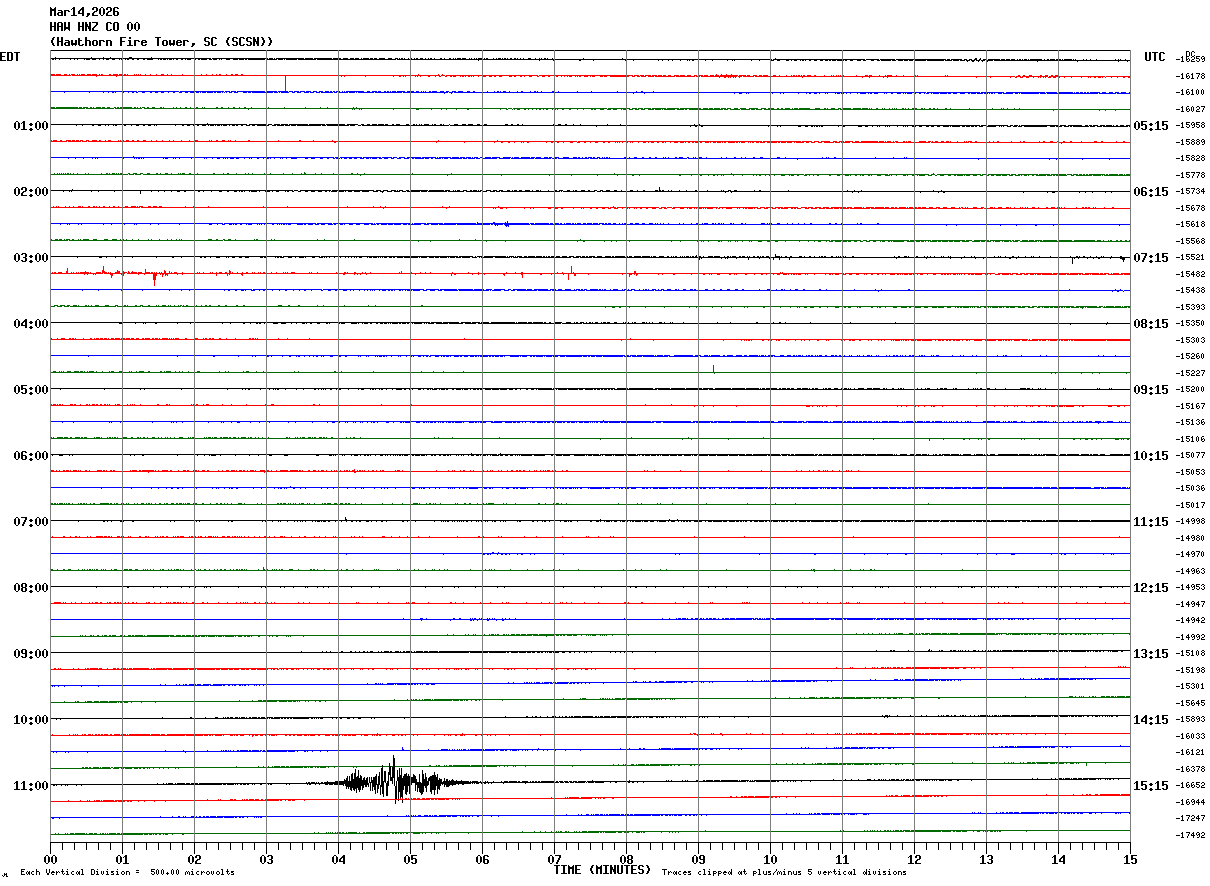Click the minute axis tick label "12"

(x=914, y=860)
